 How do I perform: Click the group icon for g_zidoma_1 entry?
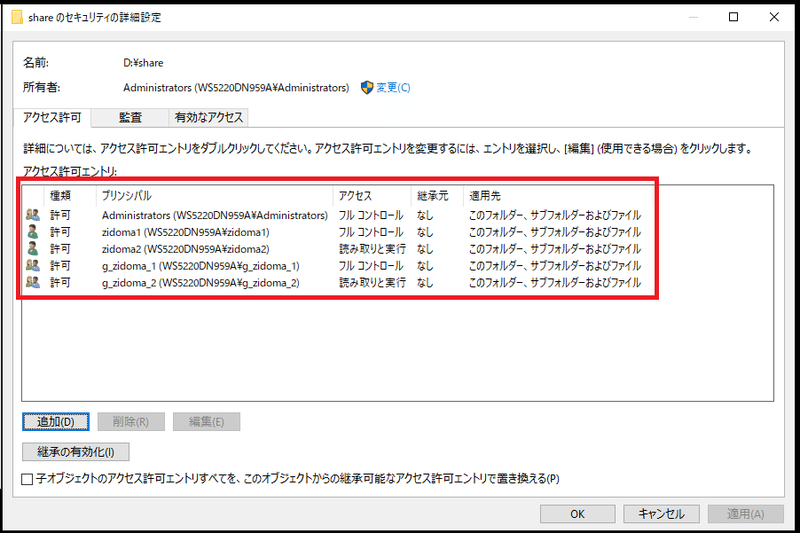(33, 265)
